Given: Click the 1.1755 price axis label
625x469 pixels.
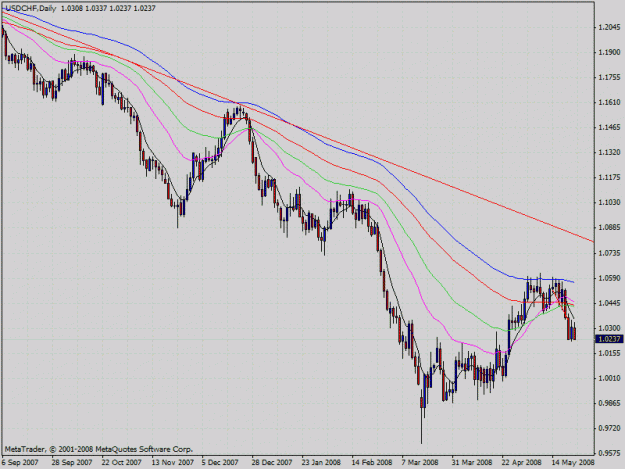Looking at the screenshot, I should click(609, 77).
